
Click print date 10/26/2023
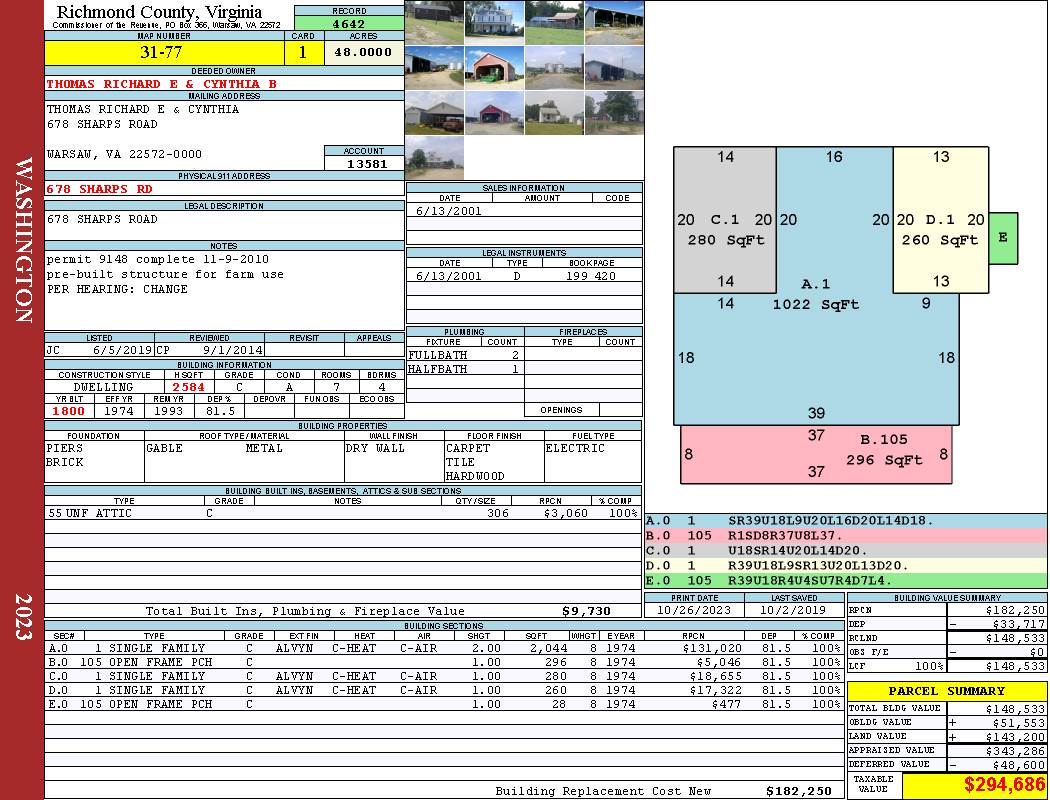pos(694,610)
